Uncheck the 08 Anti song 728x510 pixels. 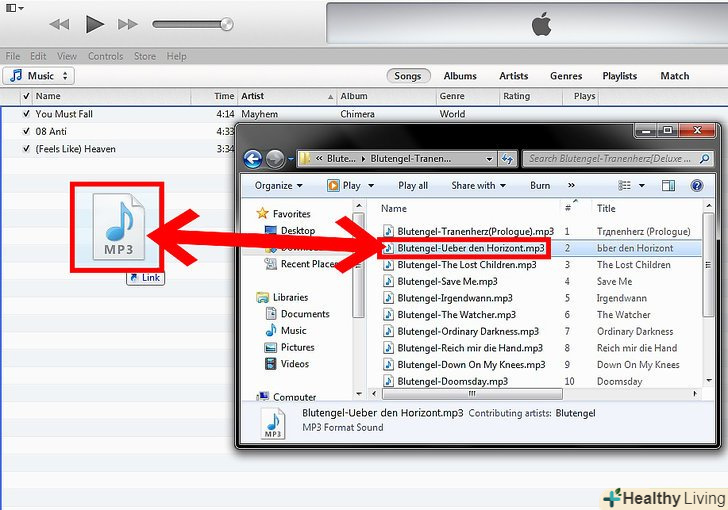(x=26, y=131)
